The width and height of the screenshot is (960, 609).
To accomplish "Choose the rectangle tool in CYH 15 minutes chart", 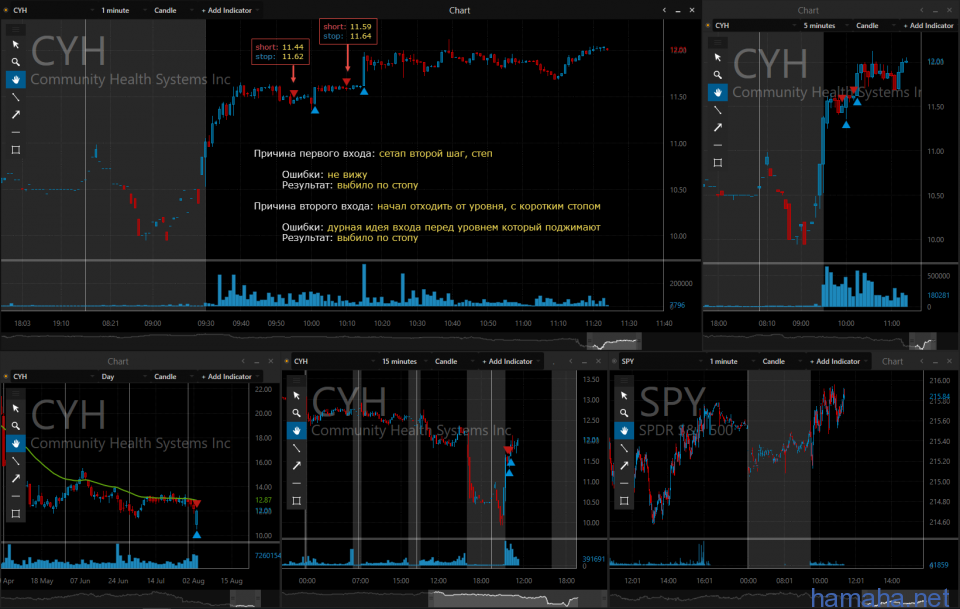I will click(296, 501).
